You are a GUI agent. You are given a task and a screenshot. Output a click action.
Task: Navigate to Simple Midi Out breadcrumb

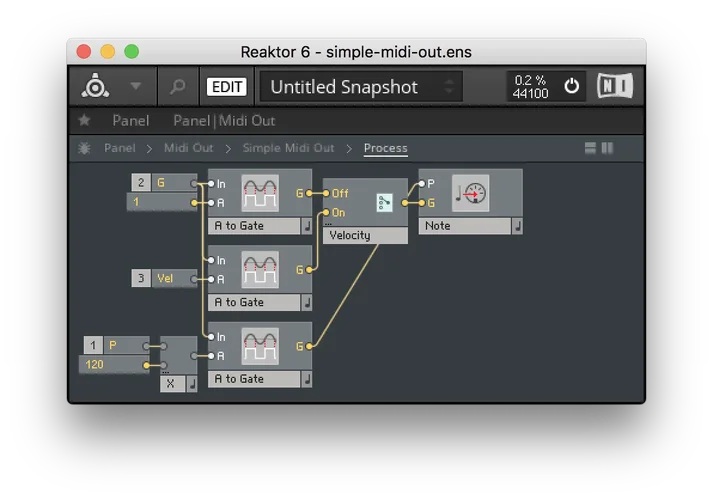[288, 148]
